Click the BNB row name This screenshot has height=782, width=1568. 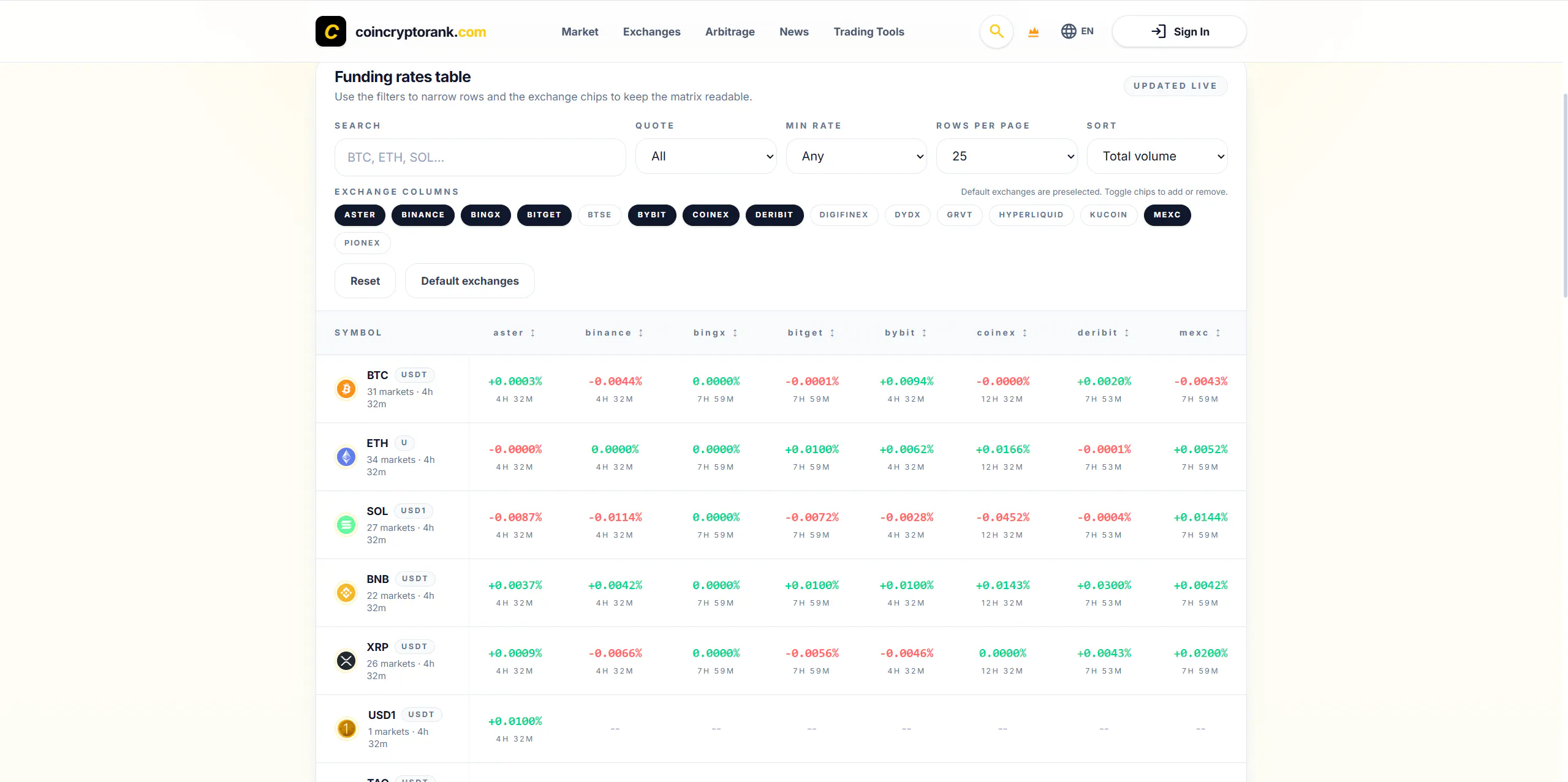[378, 579]
